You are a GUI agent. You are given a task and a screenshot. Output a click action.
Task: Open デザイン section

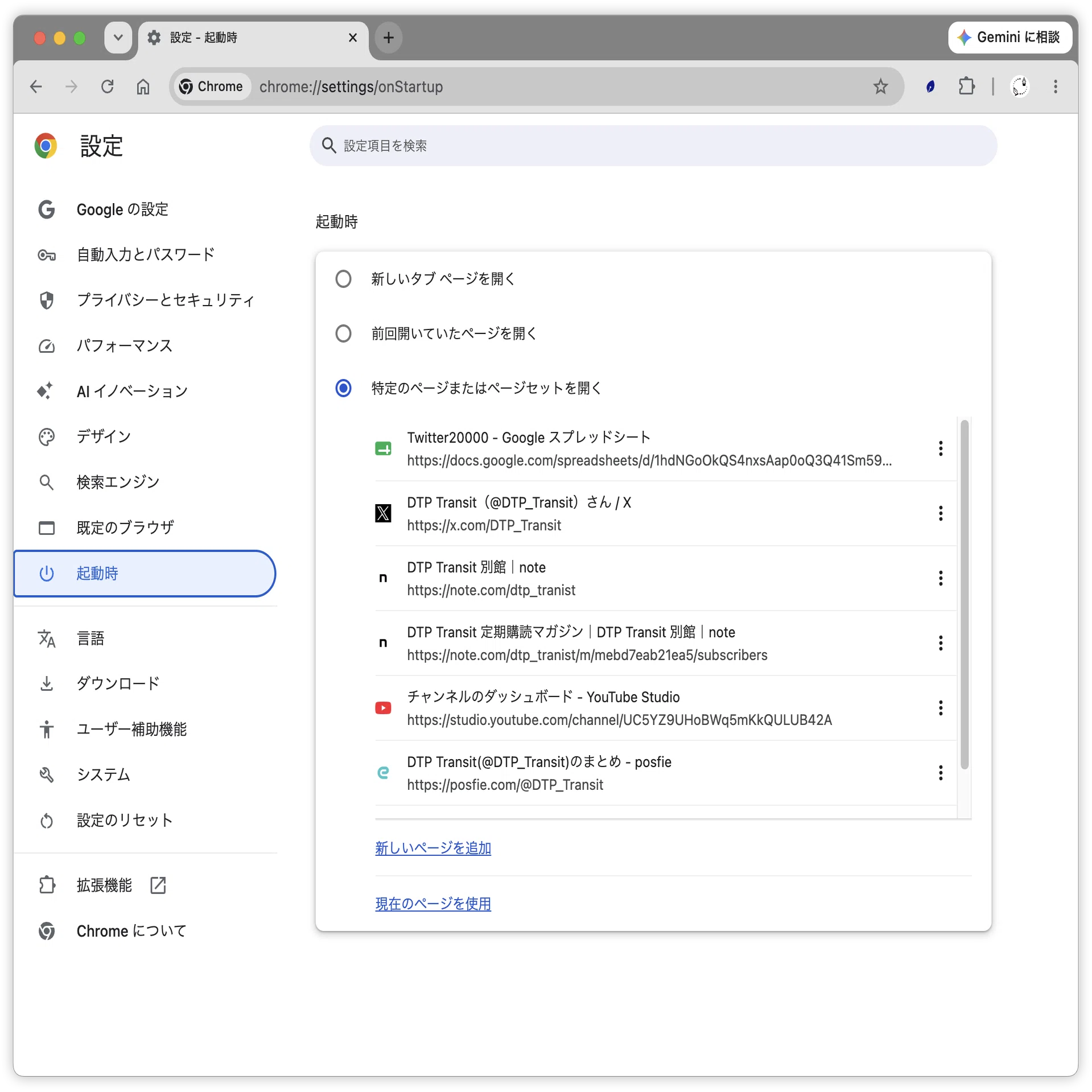[145, 436]
